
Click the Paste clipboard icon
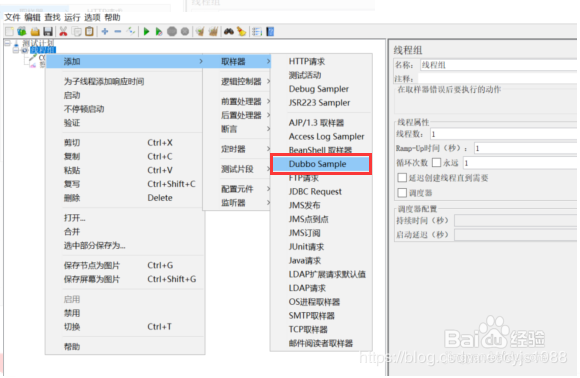[x=89, y=32]
